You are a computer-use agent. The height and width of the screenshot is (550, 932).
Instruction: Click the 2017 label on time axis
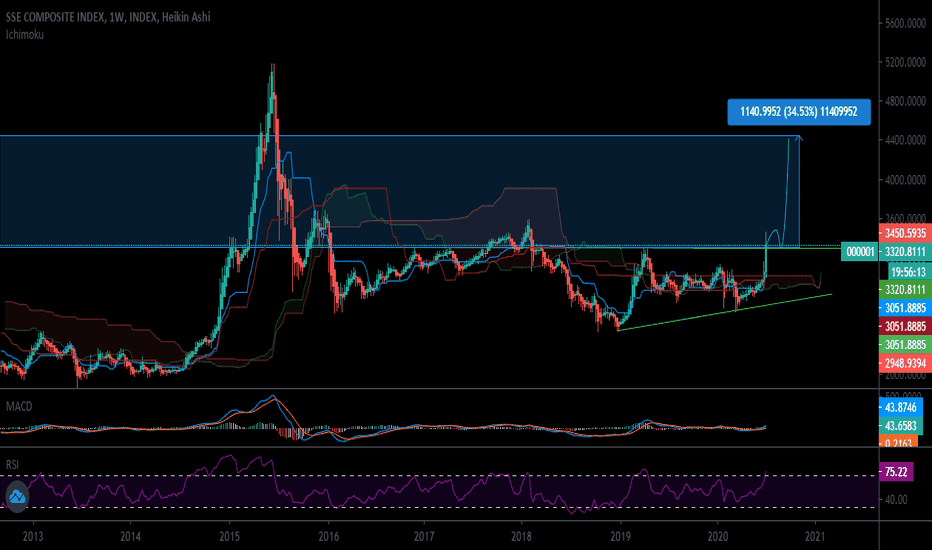pyautogui.click(x=424, y=537)
